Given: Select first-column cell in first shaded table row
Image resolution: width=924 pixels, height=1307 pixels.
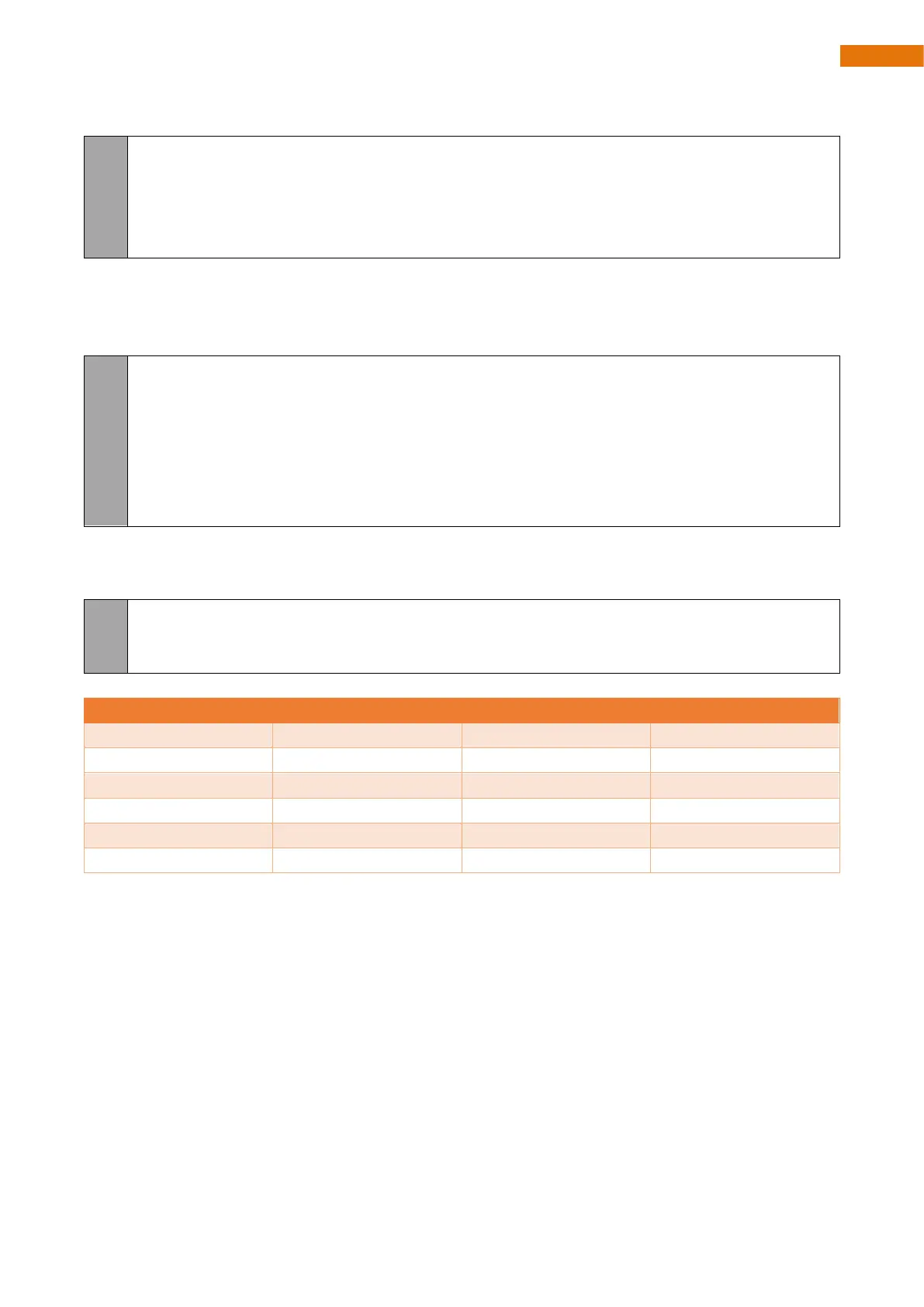Looking at the screenshot, I should point(178,736).
